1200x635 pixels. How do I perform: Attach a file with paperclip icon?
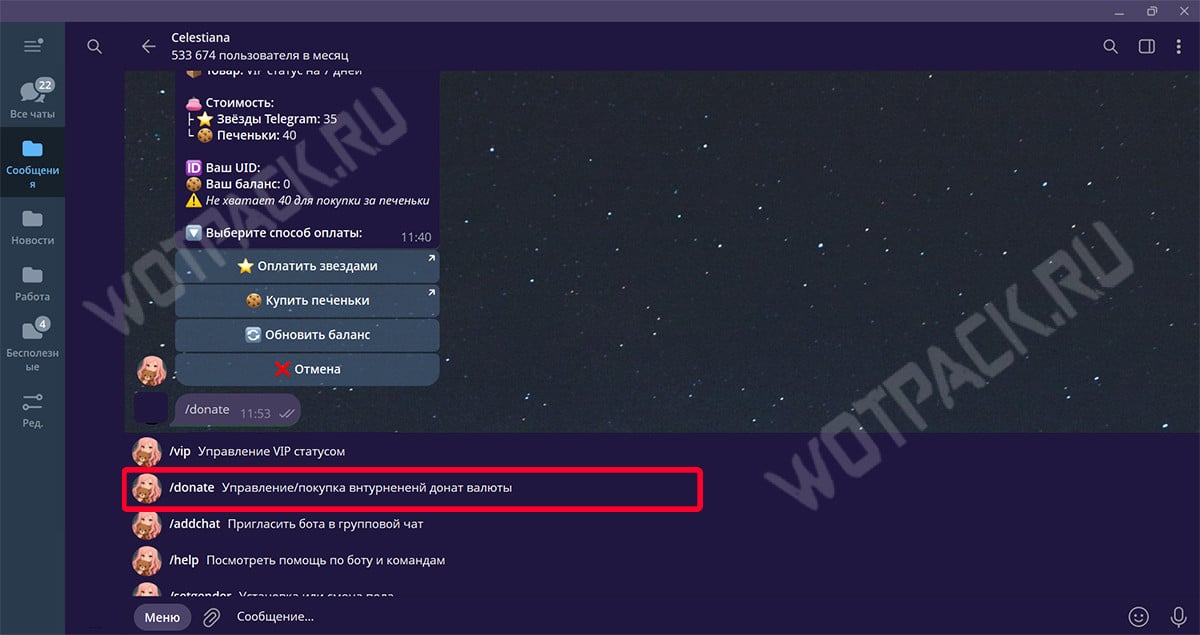211,617
